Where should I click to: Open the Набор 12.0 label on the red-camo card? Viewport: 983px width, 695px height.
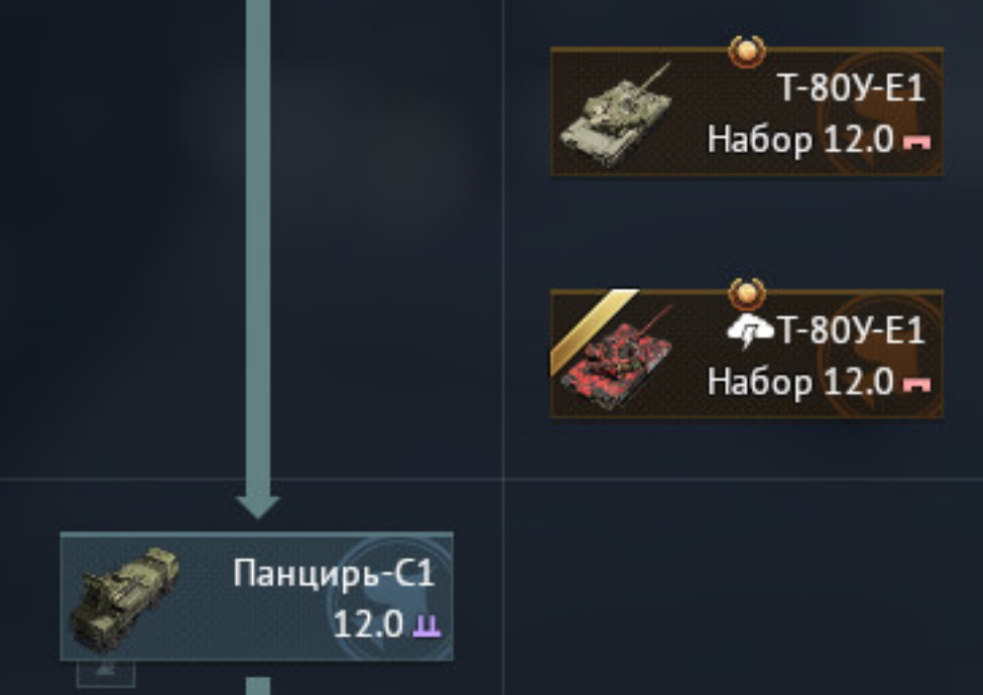point(800,382)
